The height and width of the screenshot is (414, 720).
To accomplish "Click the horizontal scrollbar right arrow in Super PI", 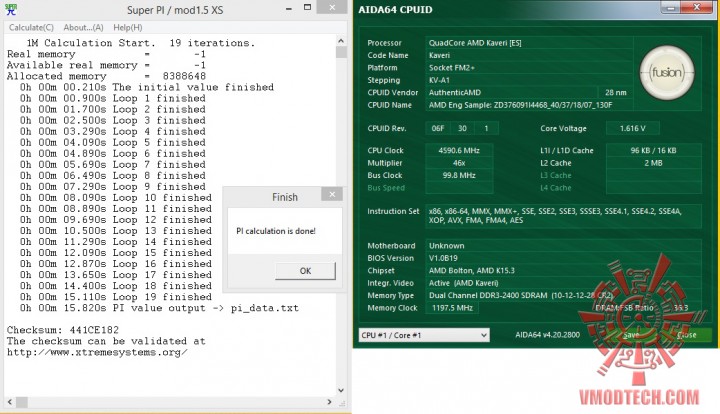I will [329, 402].
